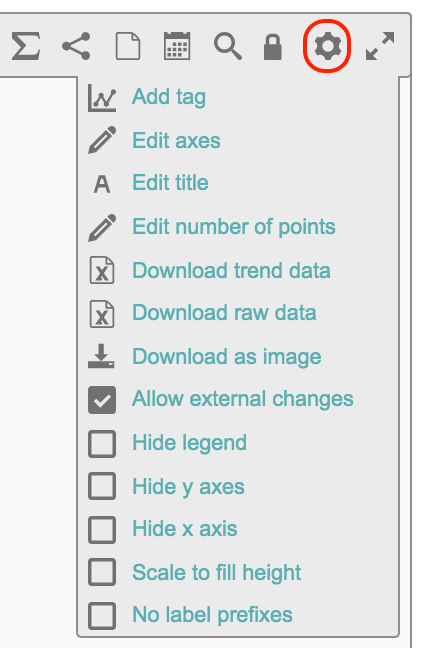Uncheck Allow external changes checkbox
The height and width of the screenshot is (648, 432).
pos(102,400)
